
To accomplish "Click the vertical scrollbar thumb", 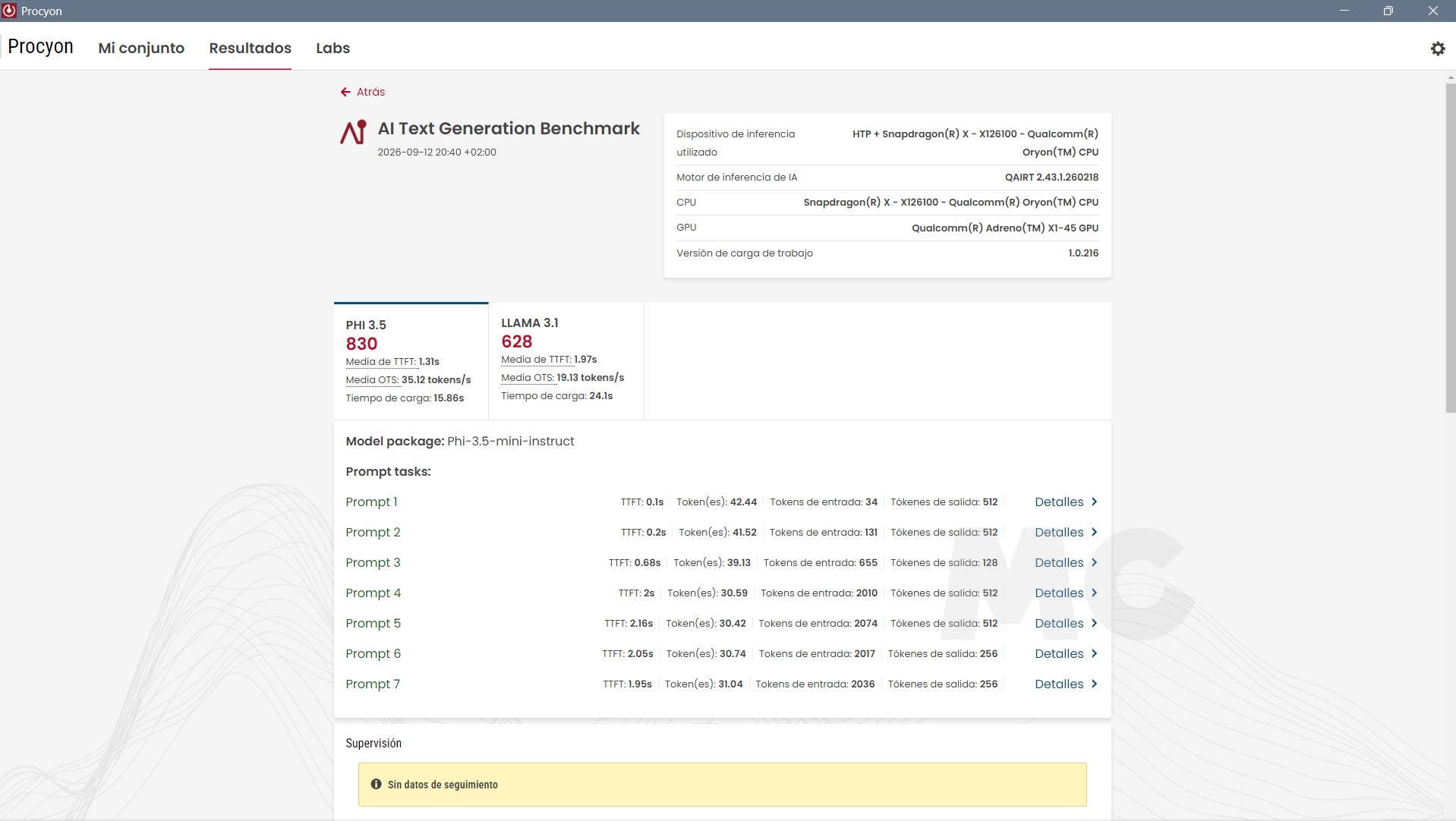I will click(1450, 248).
